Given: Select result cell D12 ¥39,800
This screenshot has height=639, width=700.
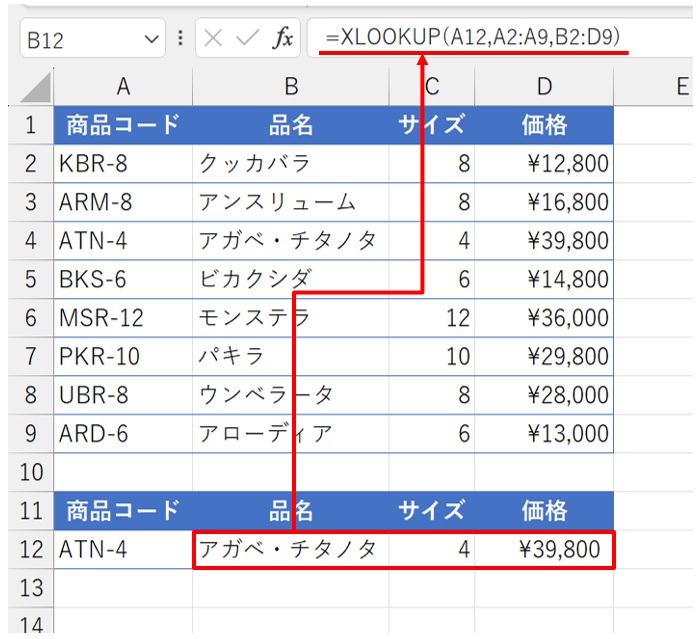Looking at the screenshot, I should coord(544,549).
